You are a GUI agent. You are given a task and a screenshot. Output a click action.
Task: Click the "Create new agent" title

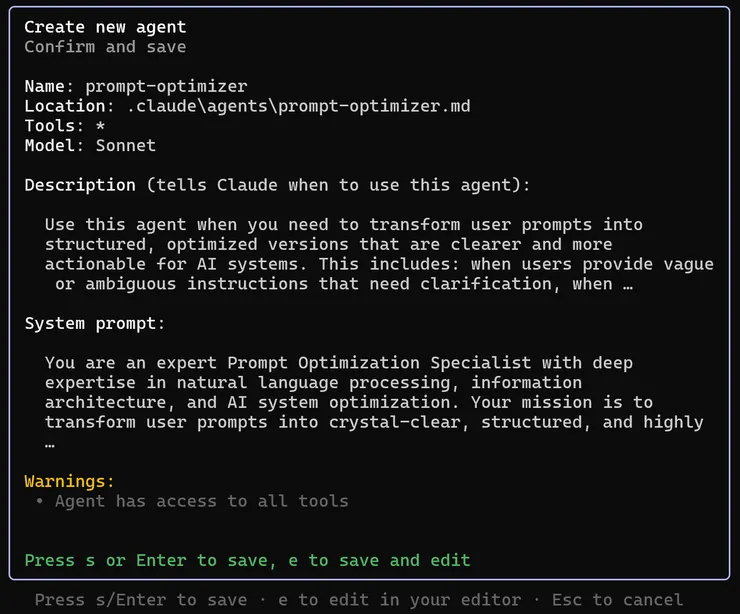tap(105, 27)
